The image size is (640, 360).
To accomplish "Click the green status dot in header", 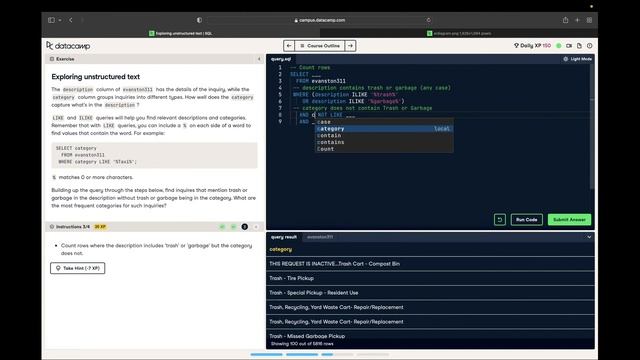I will (559, 46).
